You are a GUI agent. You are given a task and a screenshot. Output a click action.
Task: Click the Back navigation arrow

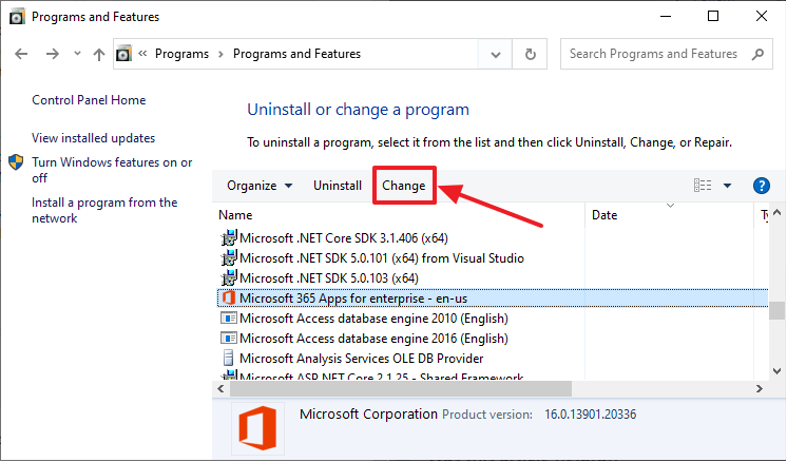tap(22, 54)
